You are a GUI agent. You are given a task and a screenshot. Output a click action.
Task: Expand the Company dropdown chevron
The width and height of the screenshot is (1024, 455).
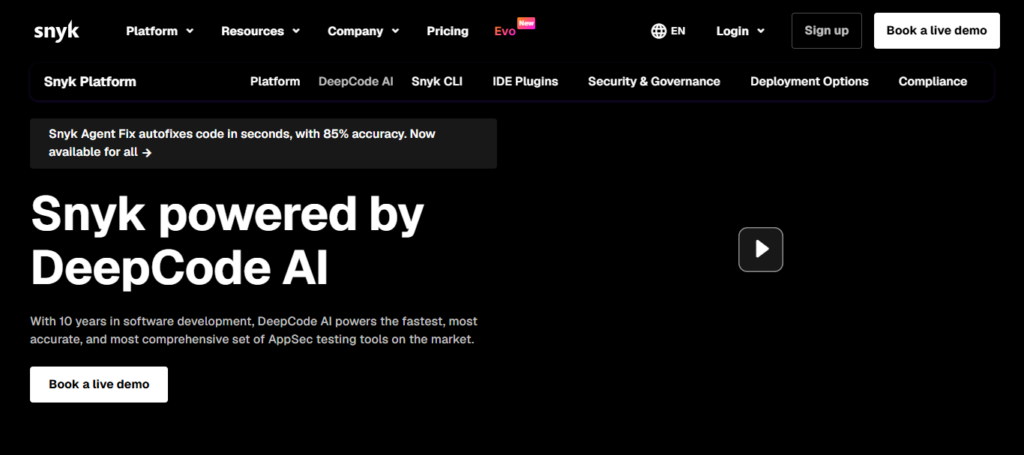[x=395, y=31]
